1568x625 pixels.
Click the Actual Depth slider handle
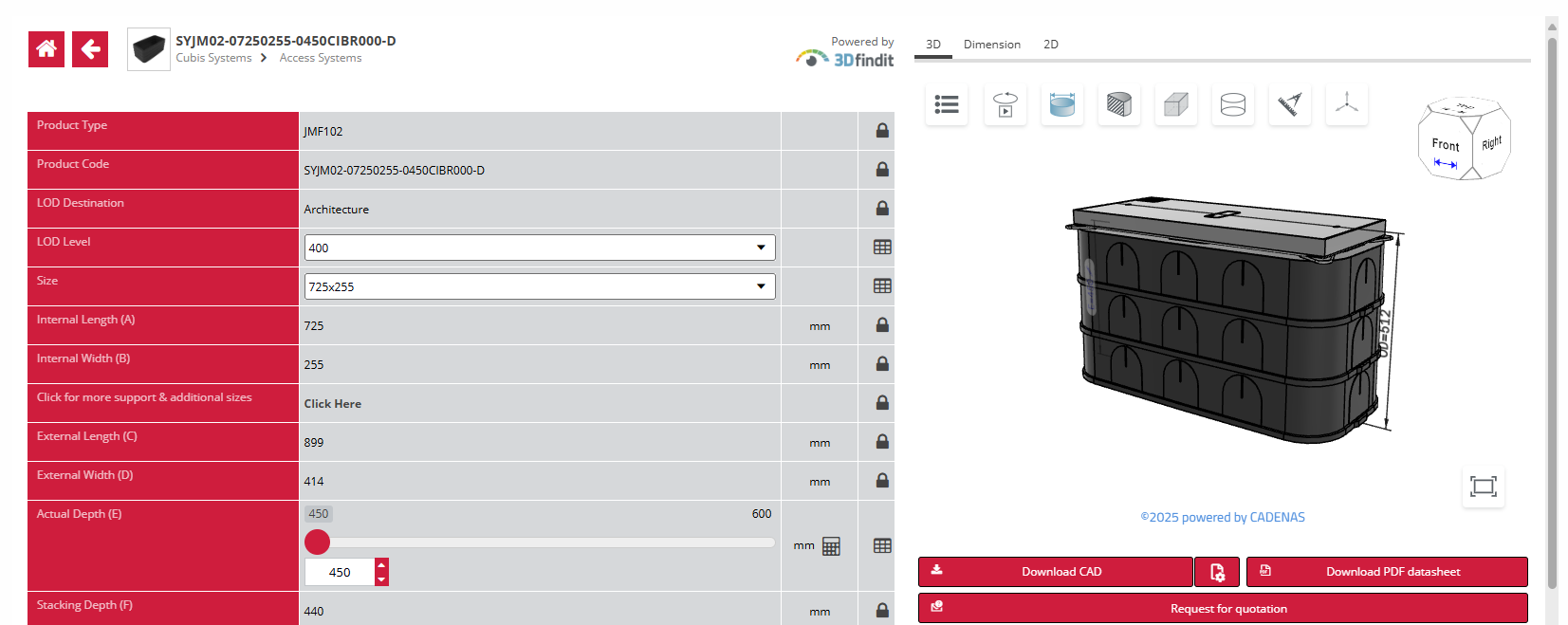coord(318,542)
